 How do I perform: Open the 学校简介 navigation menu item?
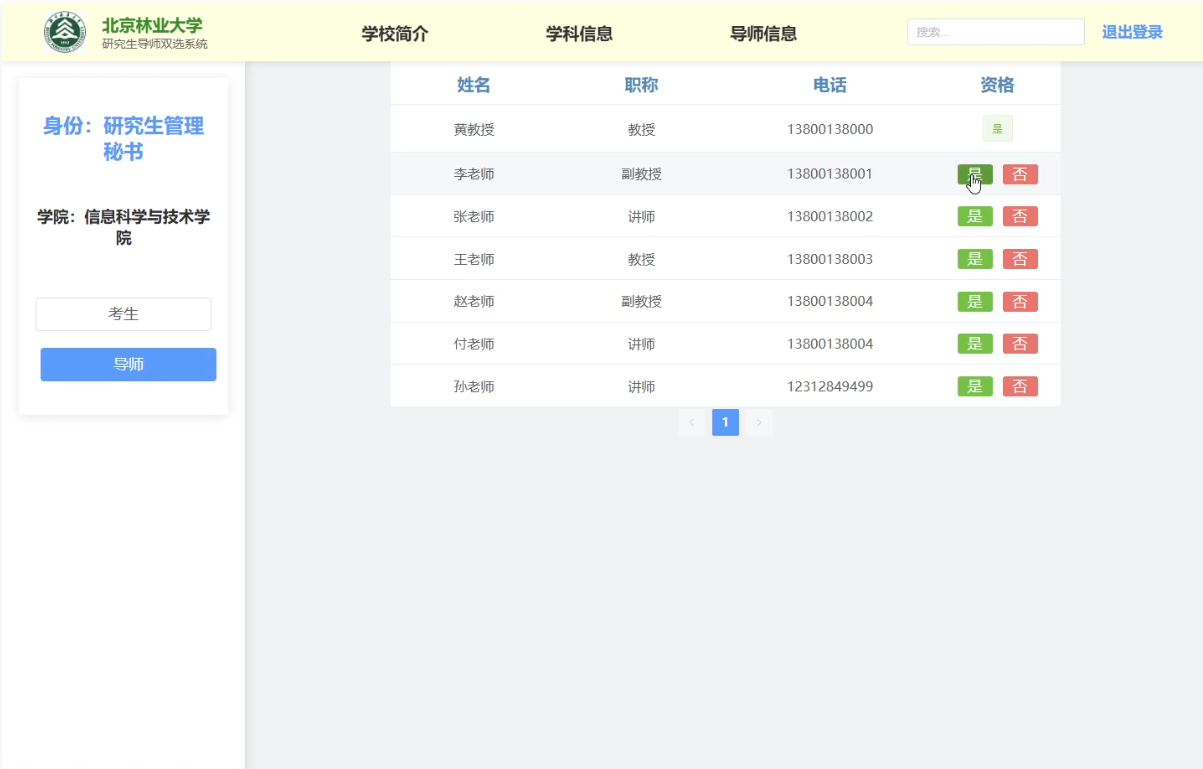click(x=395, y=33)
